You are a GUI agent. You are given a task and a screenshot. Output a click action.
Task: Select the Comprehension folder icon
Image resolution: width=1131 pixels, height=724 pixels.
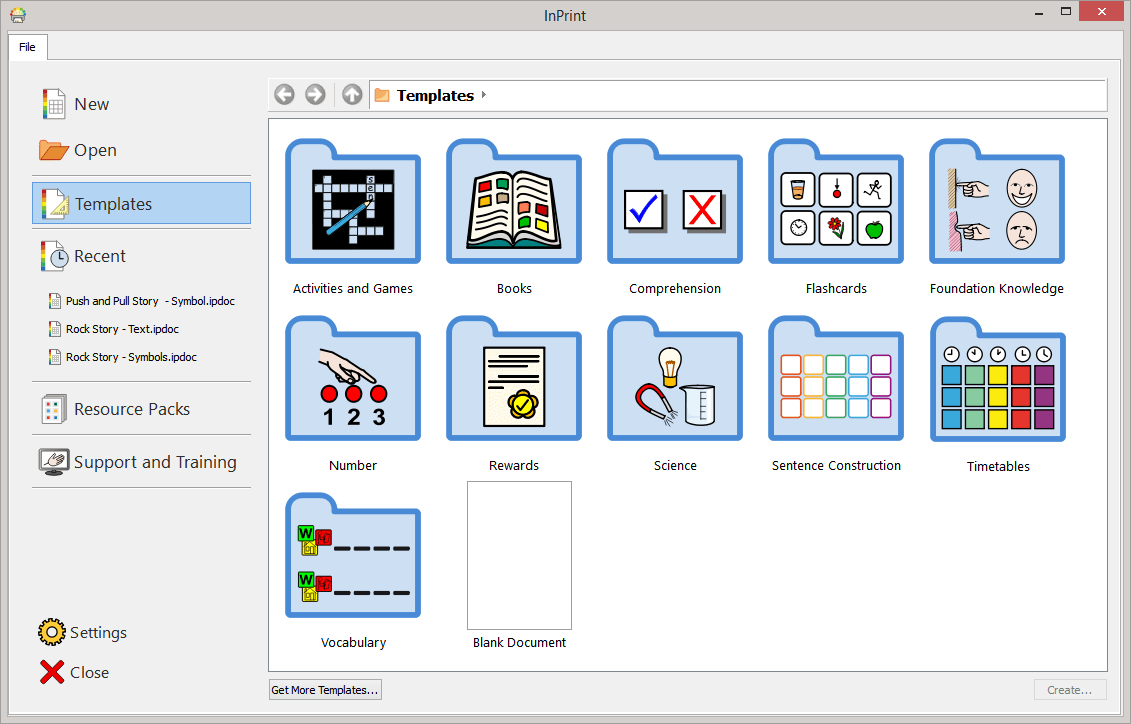(x=675, y=207)
